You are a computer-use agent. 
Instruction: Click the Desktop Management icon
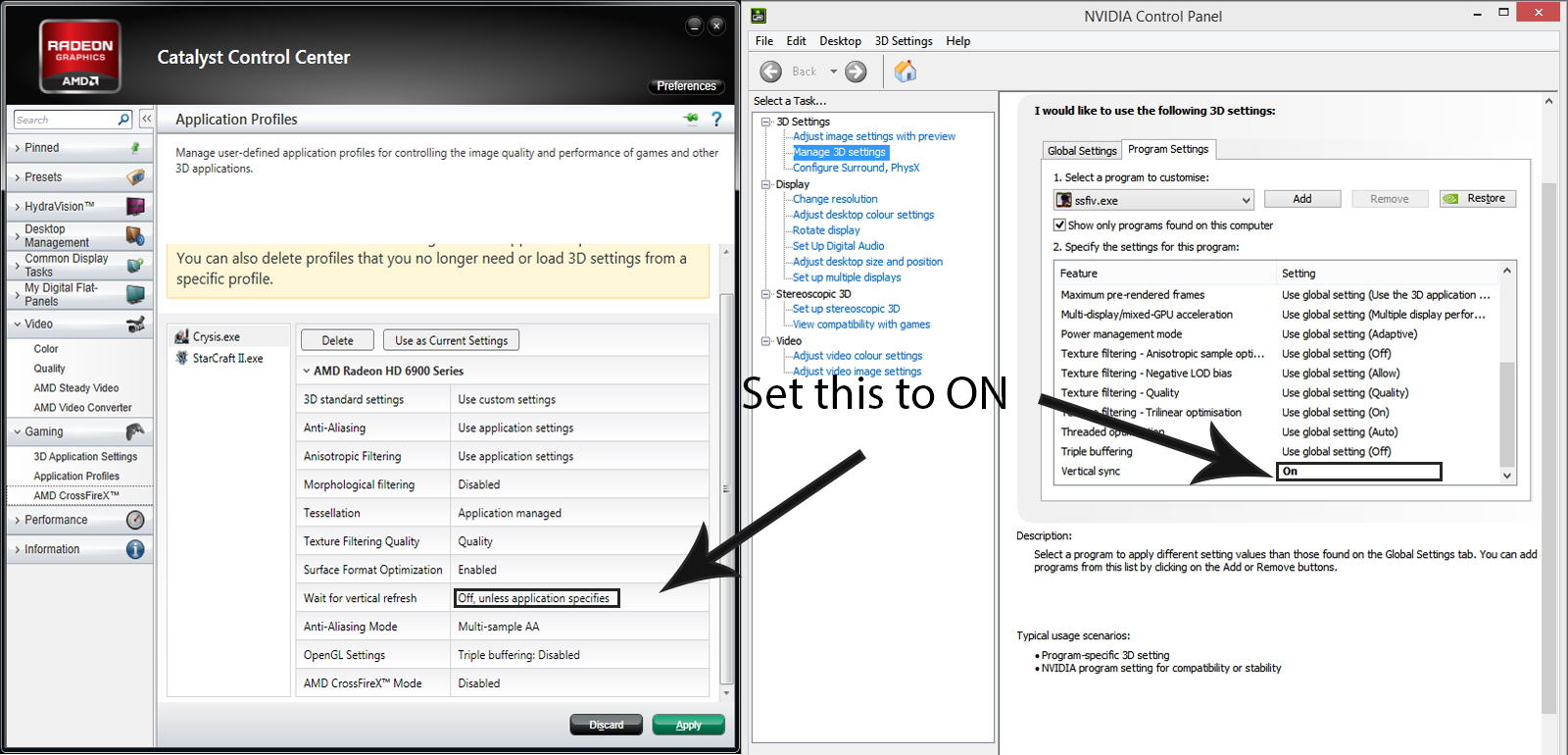(x=135, y=235)
